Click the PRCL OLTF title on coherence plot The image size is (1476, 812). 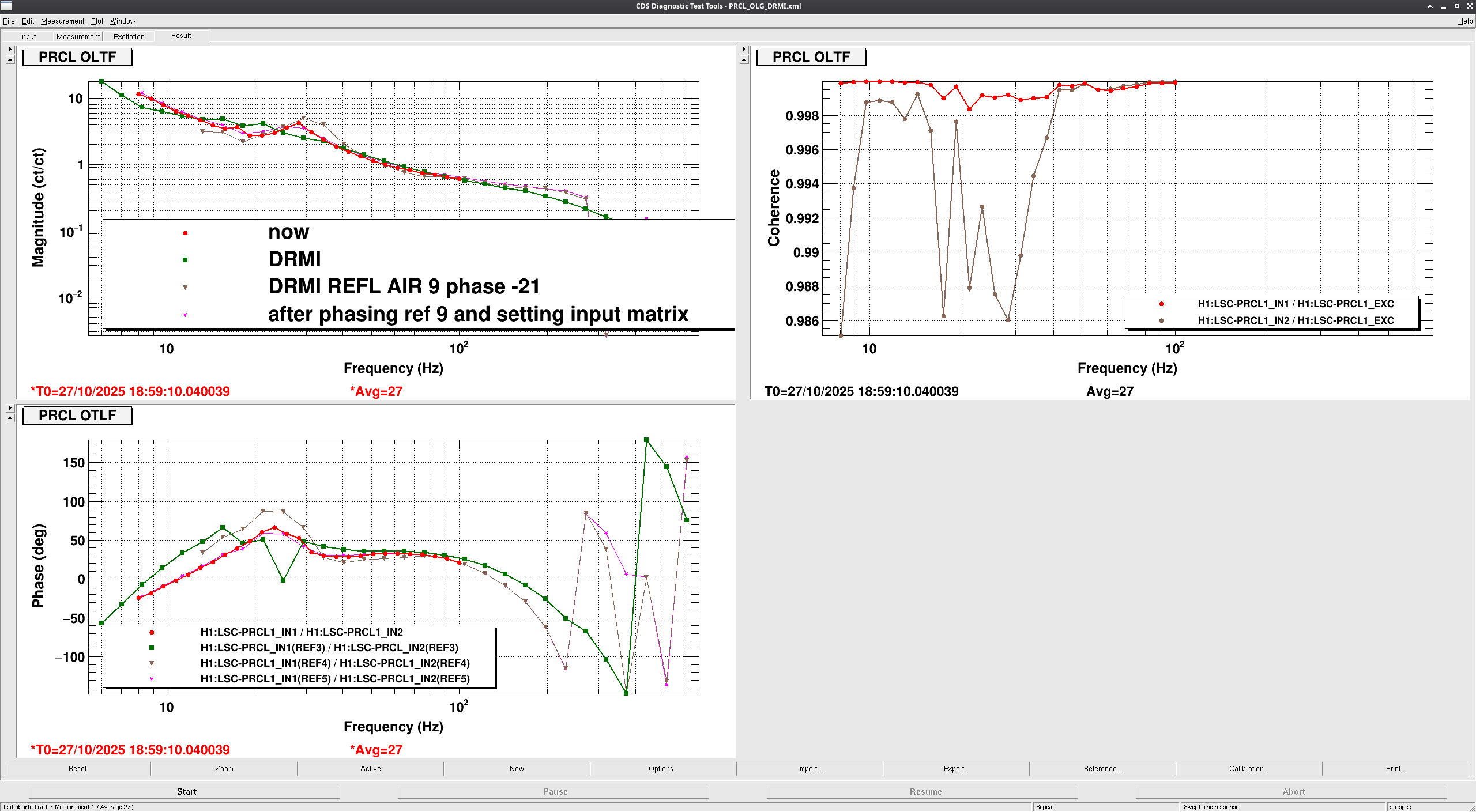[x=811, y=57]
